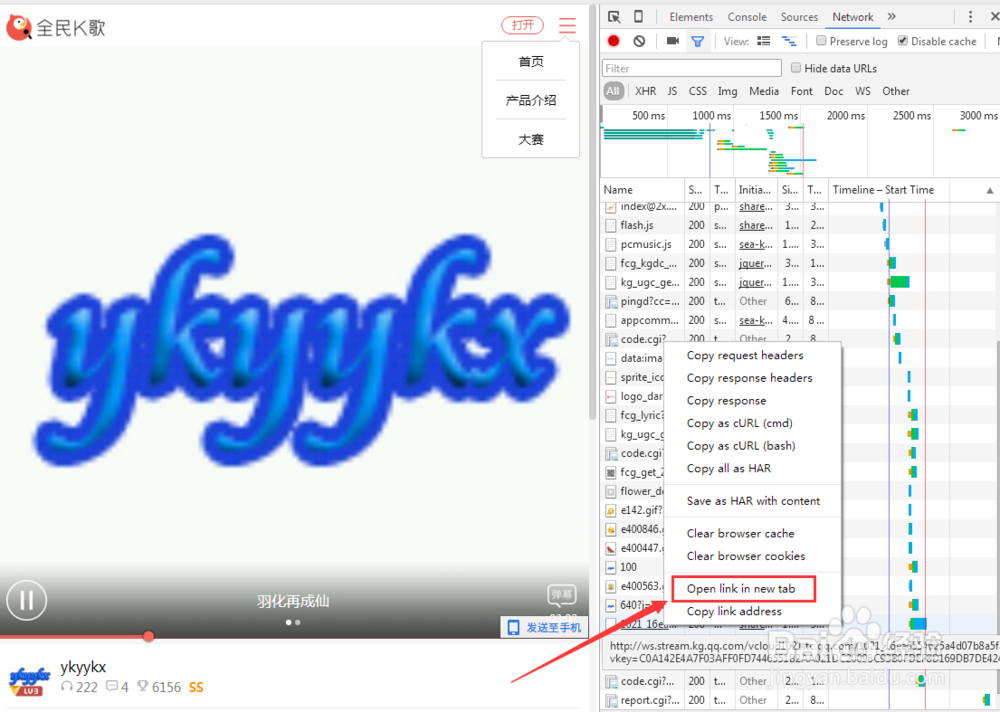Image resolution: width=1000 pixels, height=712 pixels.
Task: Switch to the large request rows view
Action: click(x=763, y=41)
